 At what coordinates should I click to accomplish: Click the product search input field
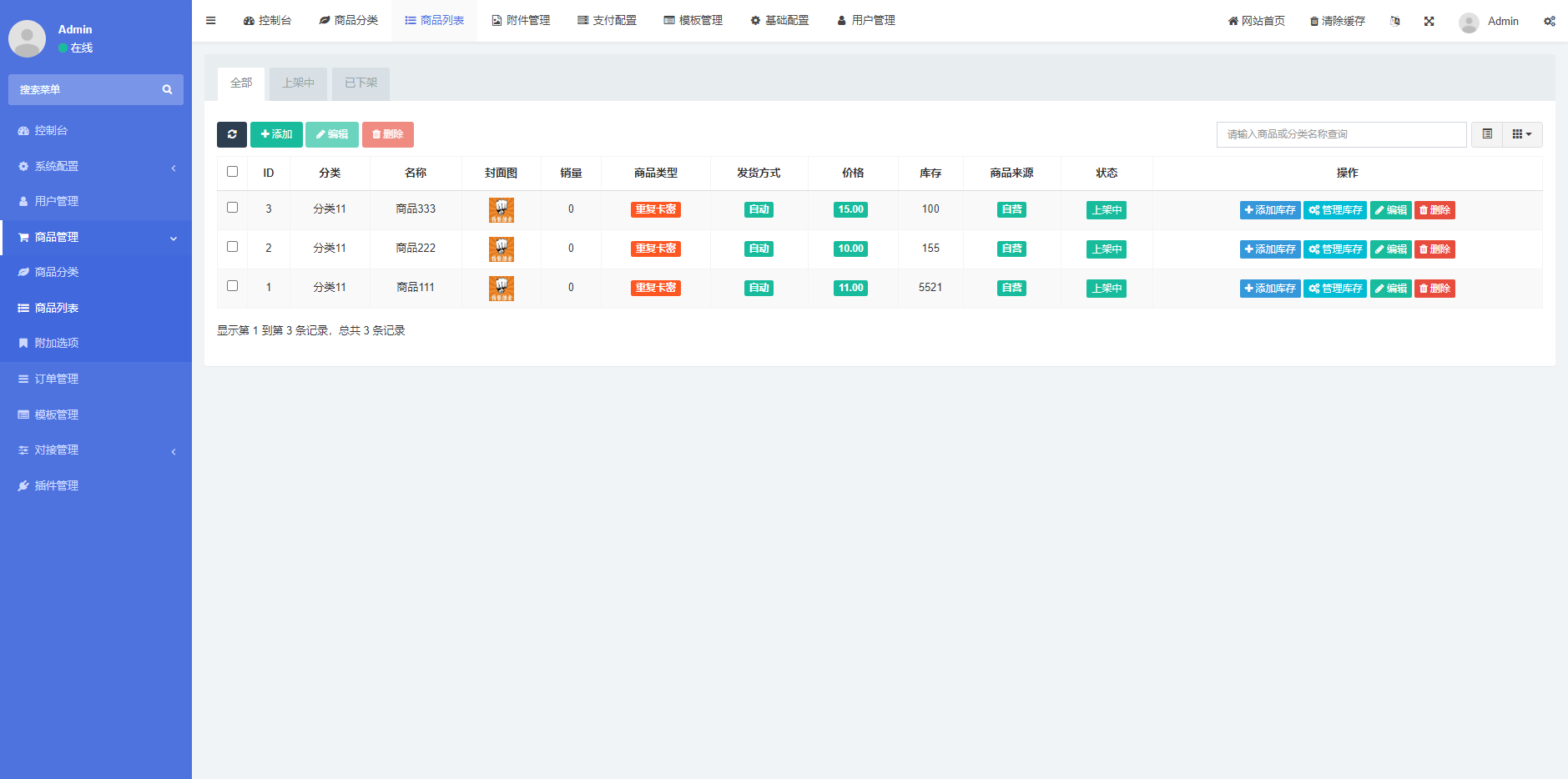[x=1339, y=133]
